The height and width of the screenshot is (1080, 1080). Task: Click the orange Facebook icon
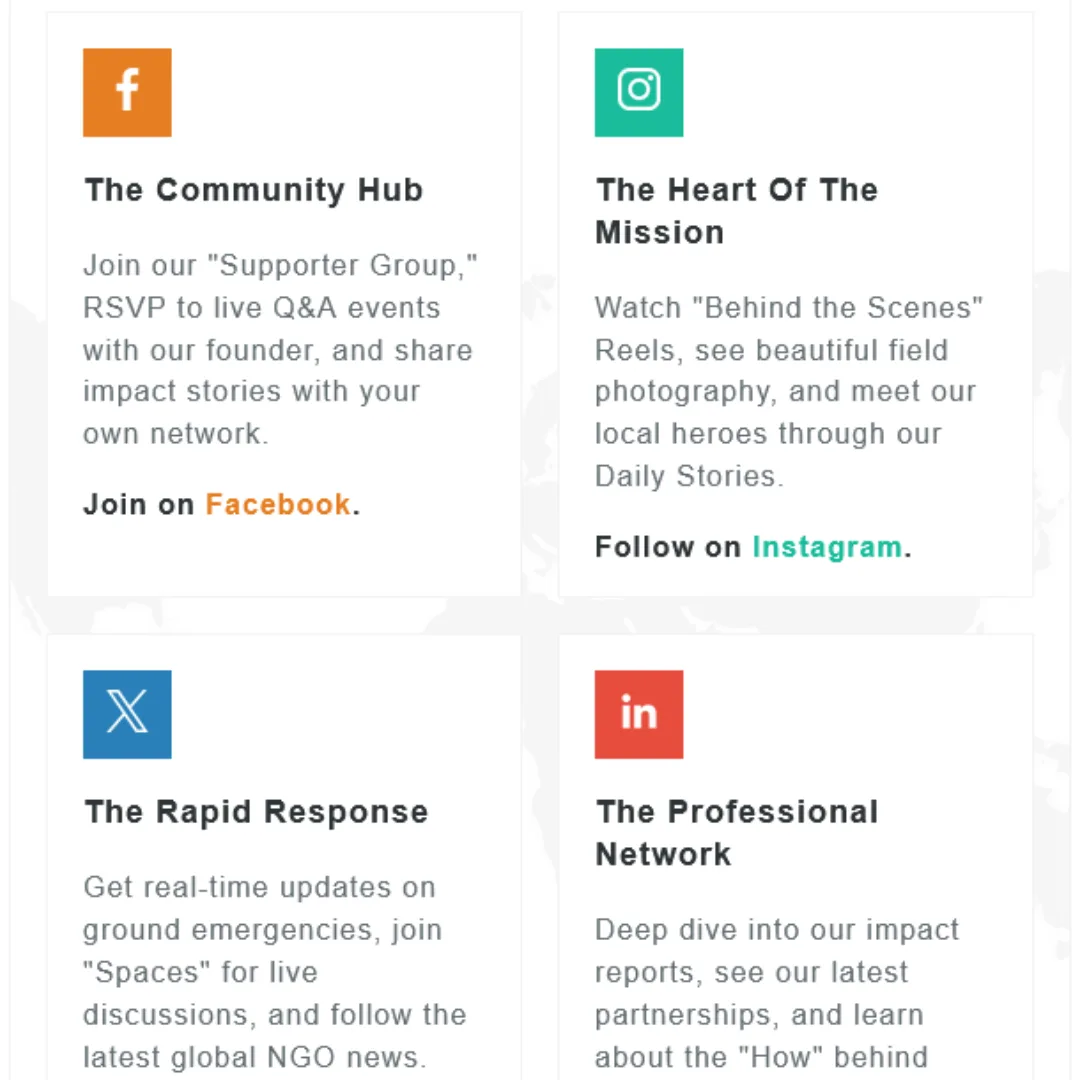pyautogui.click(x=127, y=92)
